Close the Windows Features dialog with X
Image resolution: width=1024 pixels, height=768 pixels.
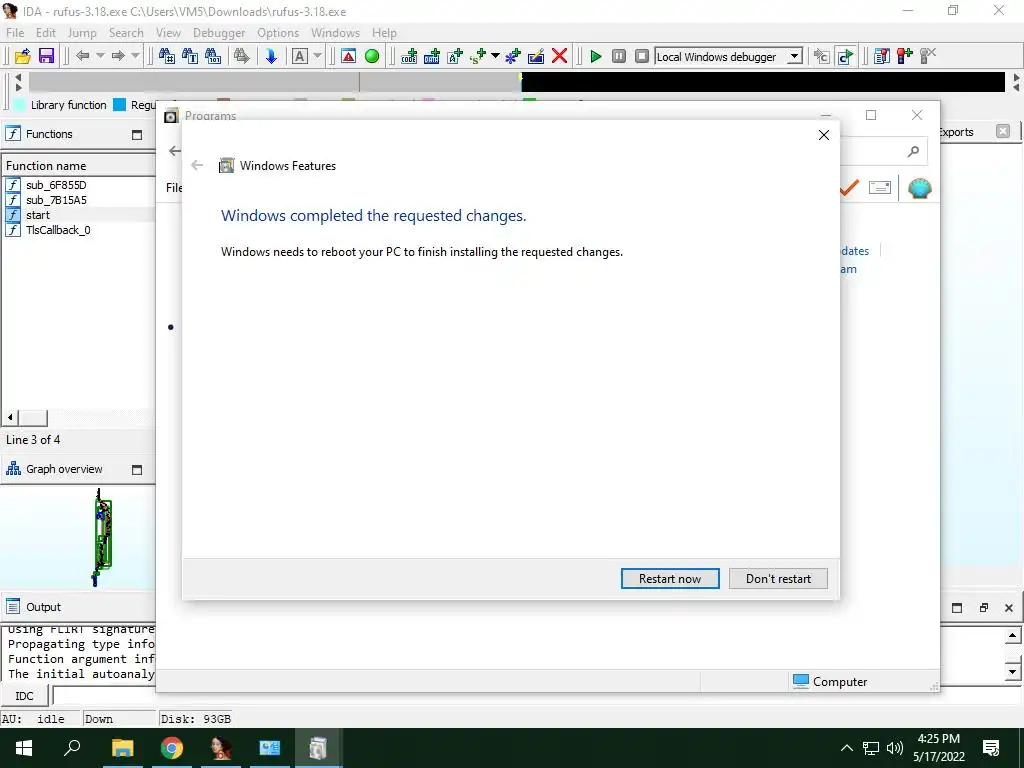click(824, 135)
